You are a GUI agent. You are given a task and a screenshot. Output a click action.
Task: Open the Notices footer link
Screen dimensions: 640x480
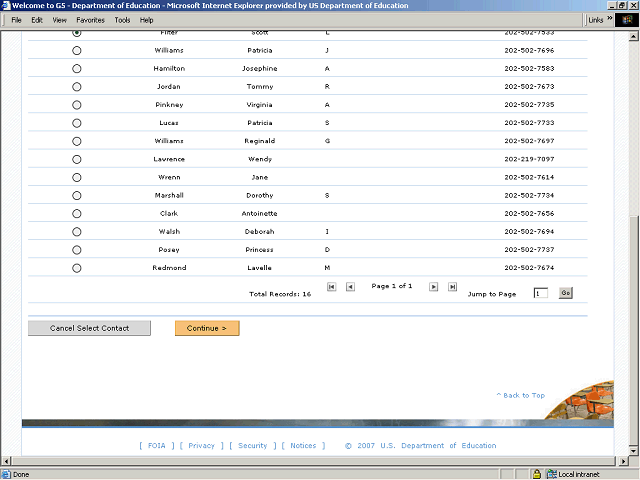tap(303, 445)
